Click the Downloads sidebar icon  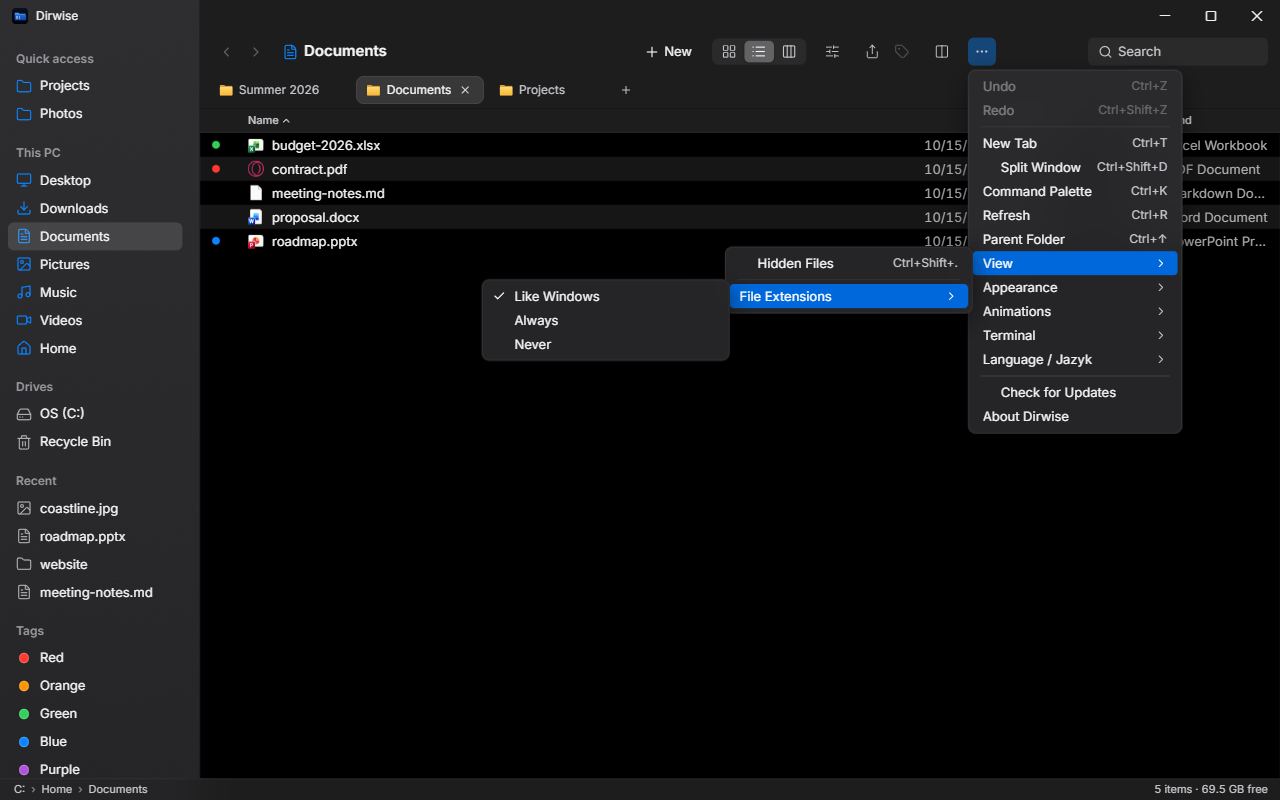24,208
